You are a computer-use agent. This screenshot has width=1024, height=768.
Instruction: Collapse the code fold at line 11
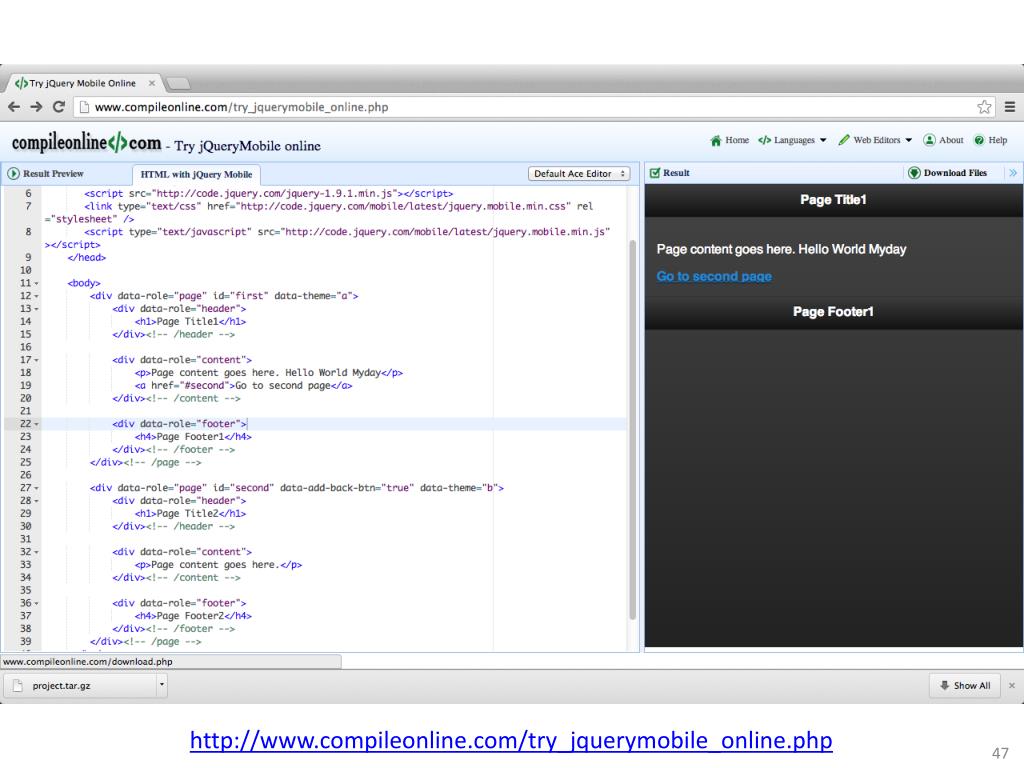pos(37,283)
